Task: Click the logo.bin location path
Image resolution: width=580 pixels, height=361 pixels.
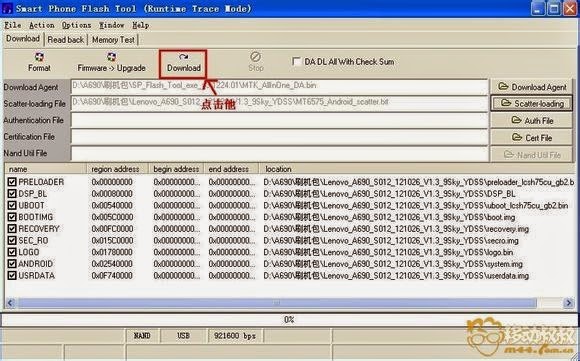Action: pos(388,252)
